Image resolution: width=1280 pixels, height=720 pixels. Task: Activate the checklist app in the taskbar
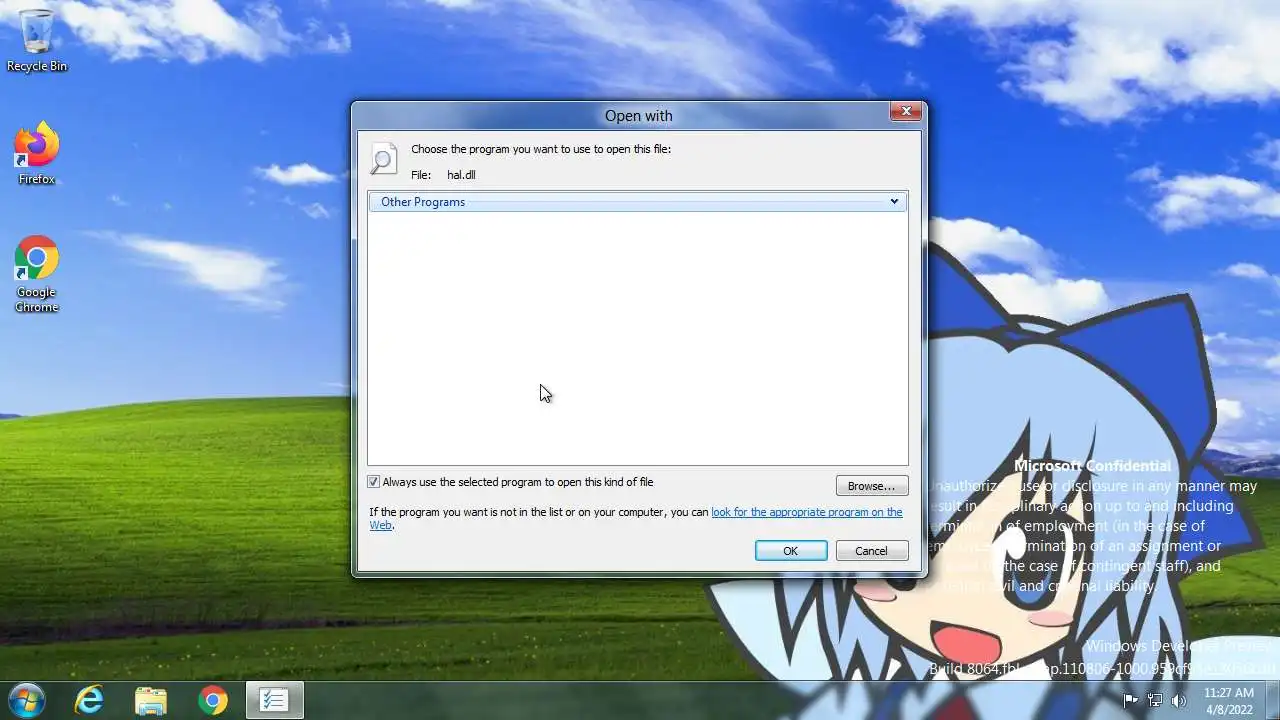point(274,700)
